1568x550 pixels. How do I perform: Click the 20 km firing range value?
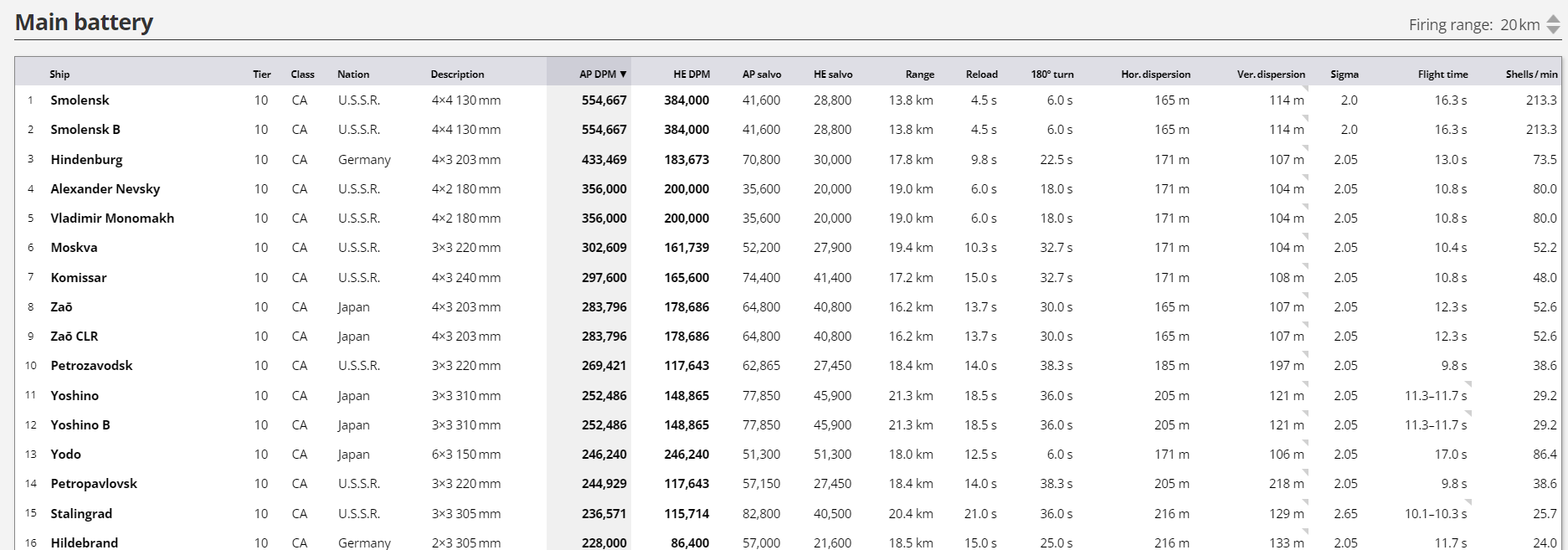(x=1519, y=25)
